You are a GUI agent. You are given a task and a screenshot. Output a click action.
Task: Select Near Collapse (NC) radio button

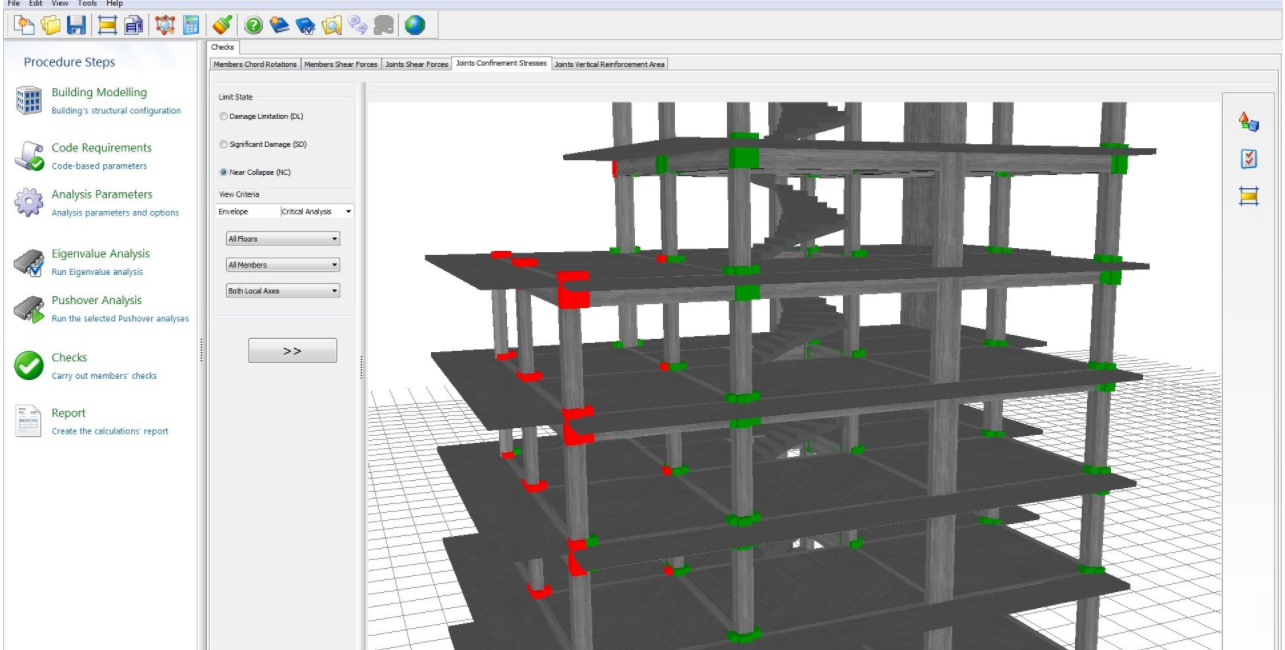[224, 173]
